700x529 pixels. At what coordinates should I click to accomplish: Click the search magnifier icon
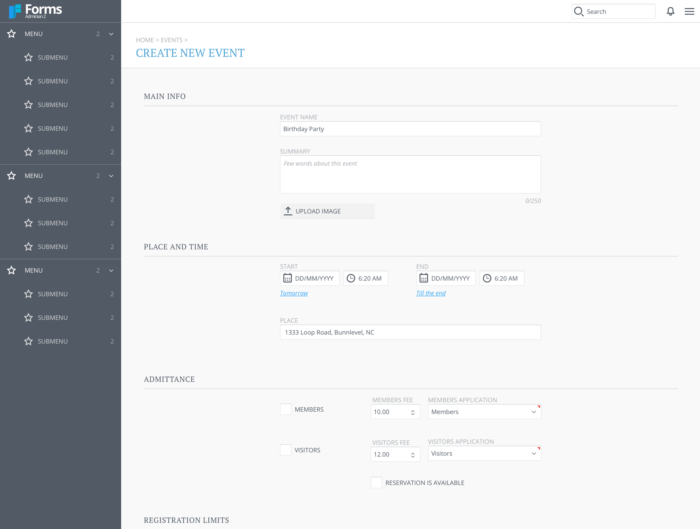579,11
